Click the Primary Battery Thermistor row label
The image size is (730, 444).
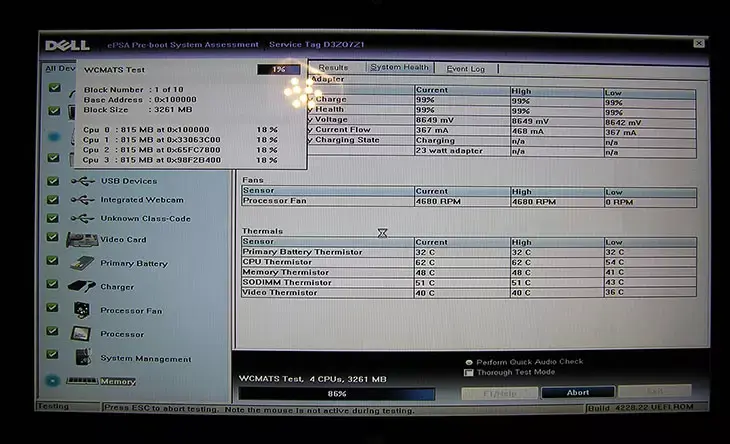302,252
